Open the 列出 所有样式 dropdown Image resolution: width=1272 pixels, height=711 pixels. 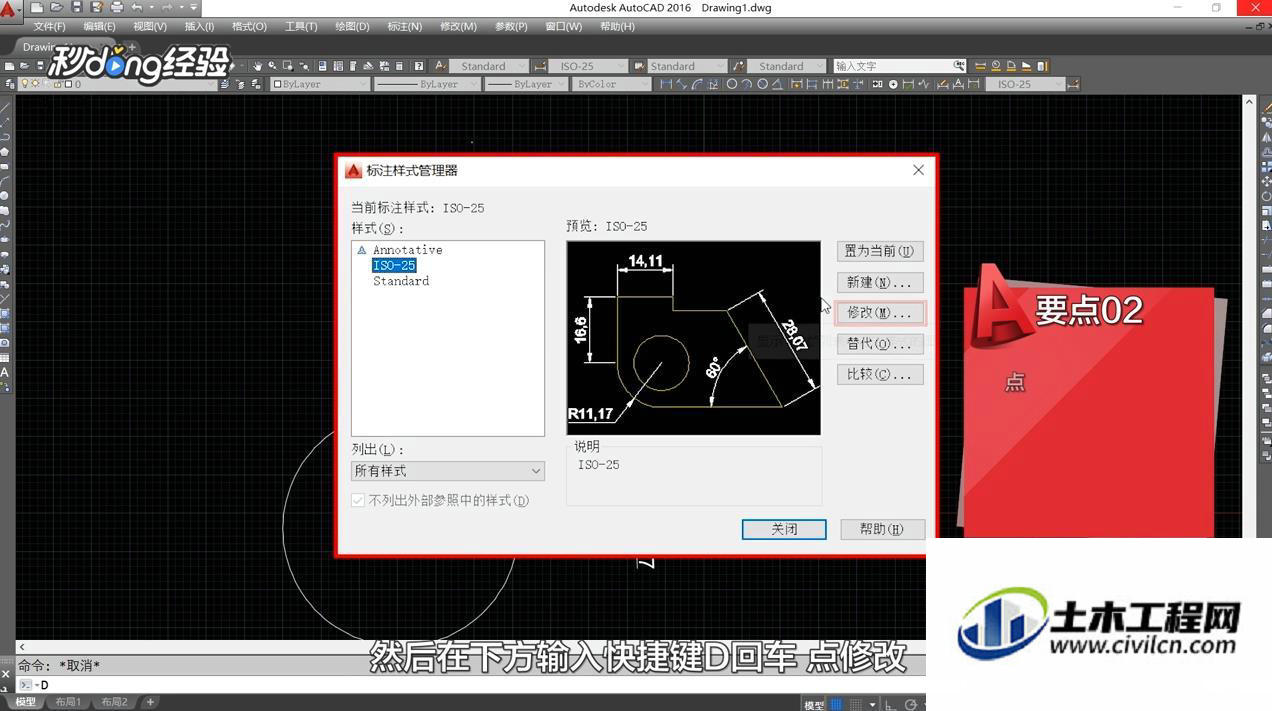(448, 471)
